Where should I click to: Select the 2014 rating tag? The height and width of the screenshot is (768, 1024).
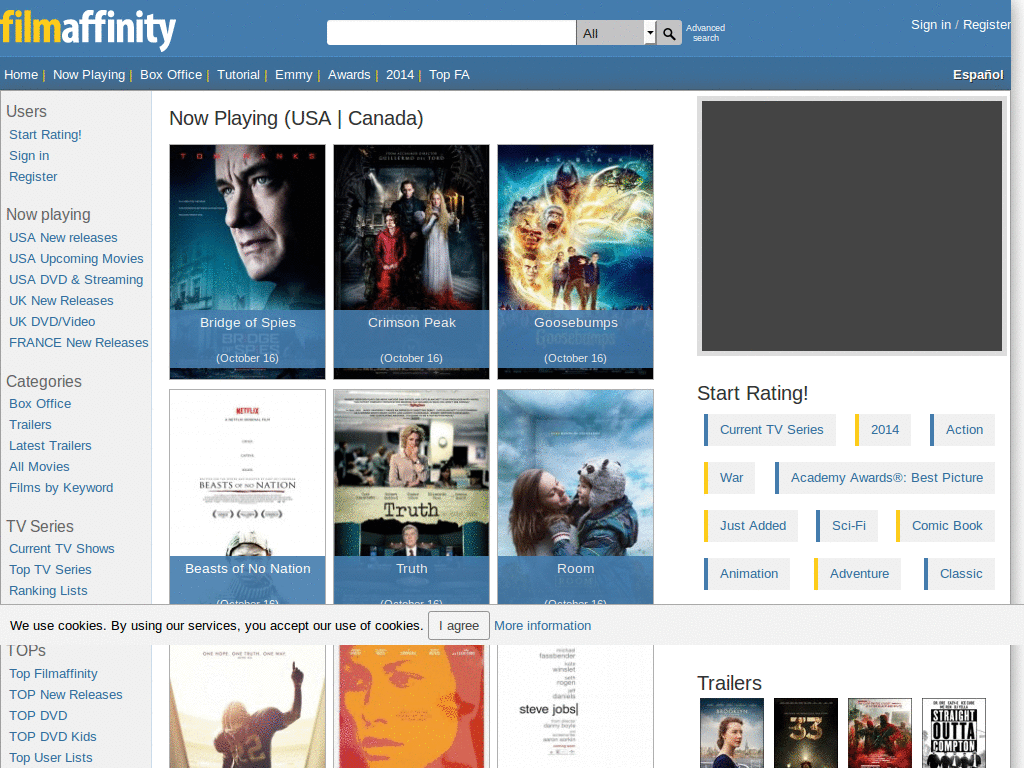tap(883, 430)
